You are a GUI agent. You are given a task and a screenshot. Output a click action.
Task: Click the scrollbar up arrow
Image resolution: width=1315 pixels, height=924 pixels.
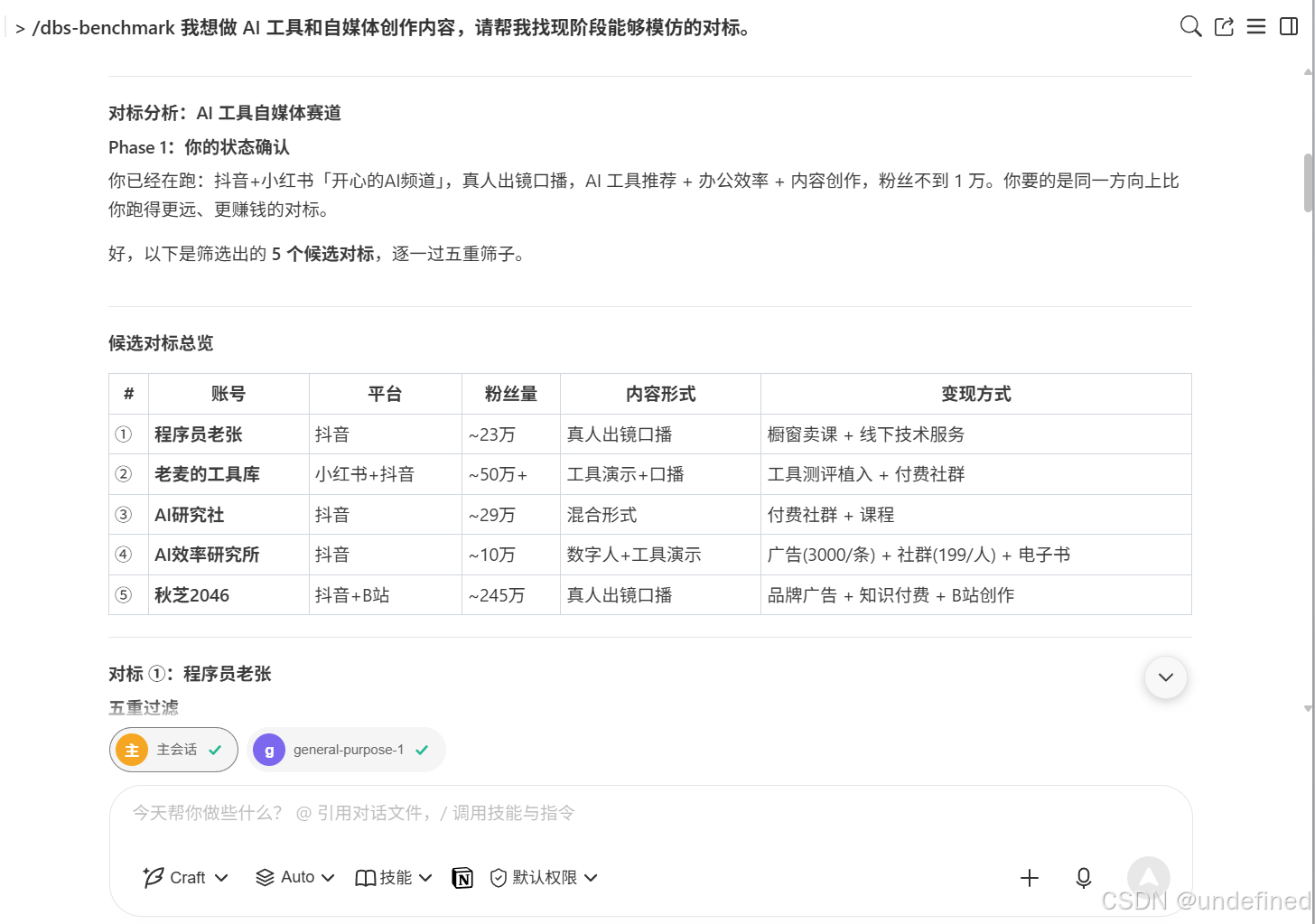(x=1308, y=71)
